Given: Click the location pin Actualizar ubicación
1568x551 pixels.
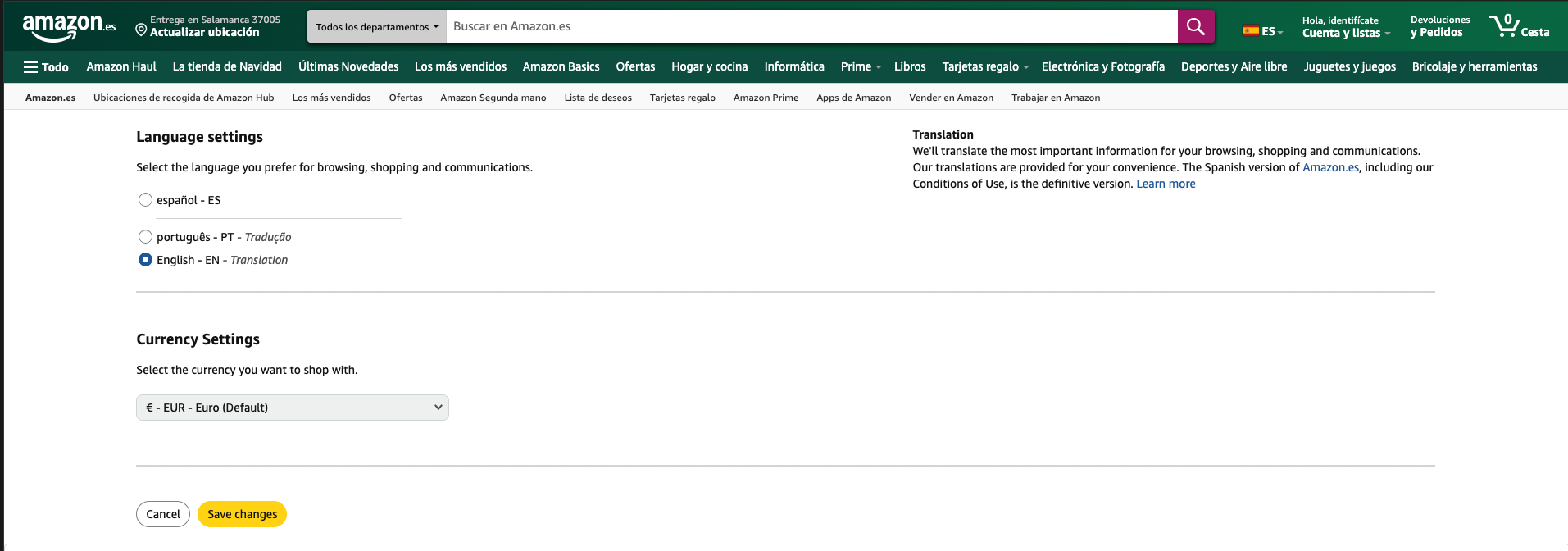Looking at the screenshot, I should (204, 32).
